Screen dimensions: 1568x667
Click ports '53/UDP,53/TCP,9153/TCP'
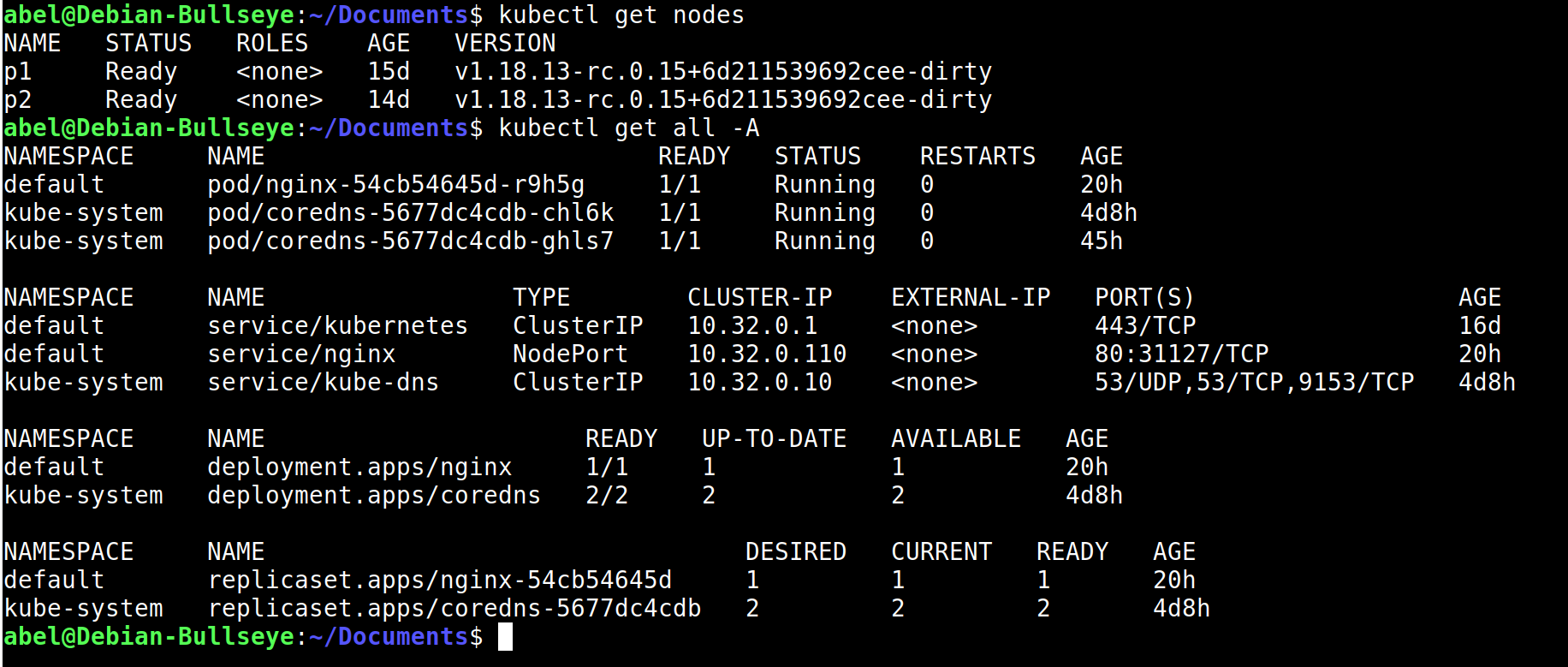(x=1255, y=383)
